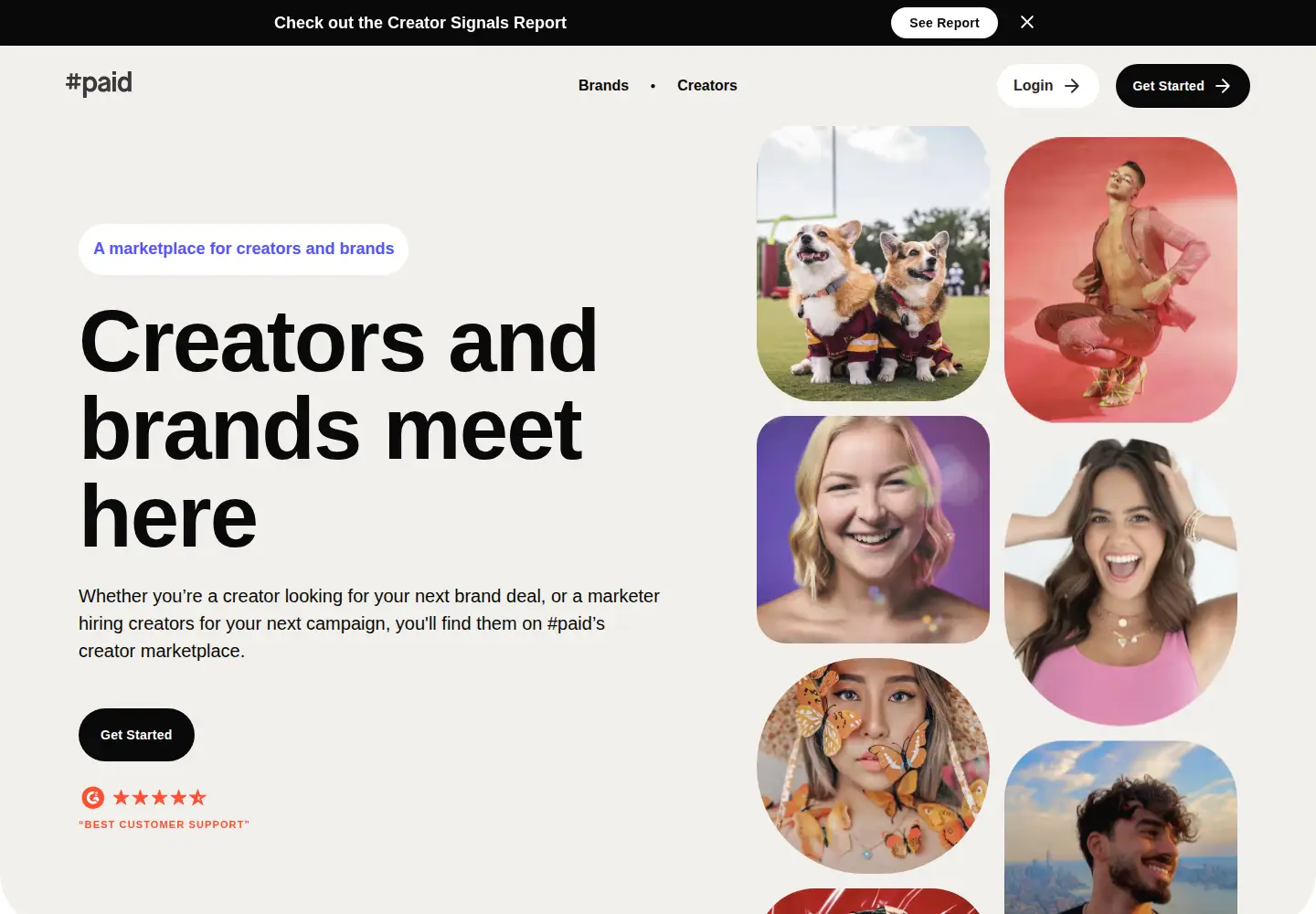Click the Get Started button below the paragraph

pos(136,735)
